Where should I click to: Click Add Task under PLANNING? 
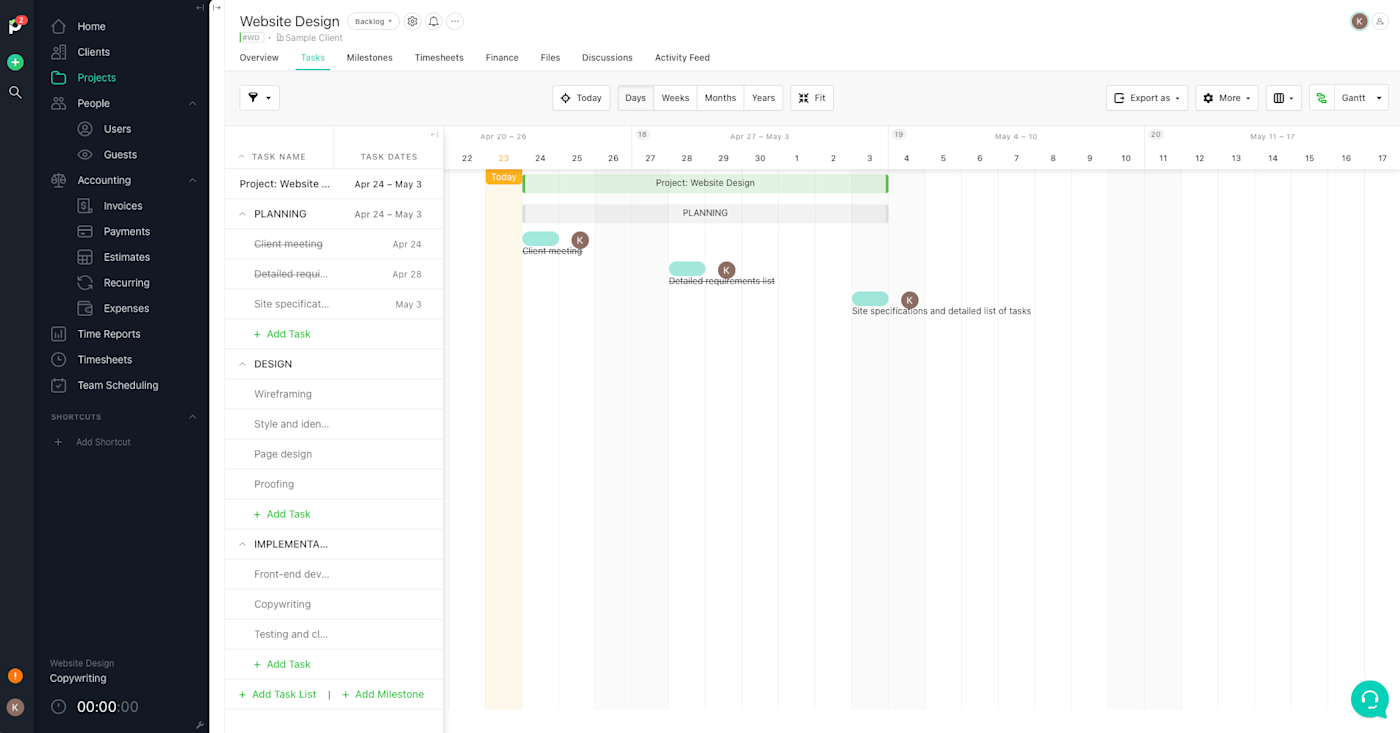[282, 334]
